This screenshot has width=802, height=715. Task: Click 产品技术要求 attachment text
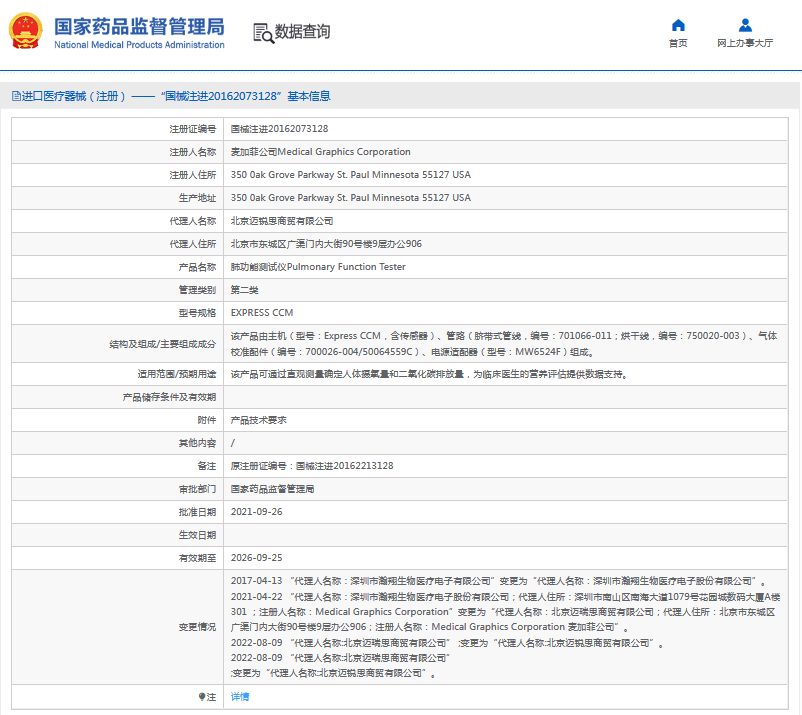coord(258,420)
